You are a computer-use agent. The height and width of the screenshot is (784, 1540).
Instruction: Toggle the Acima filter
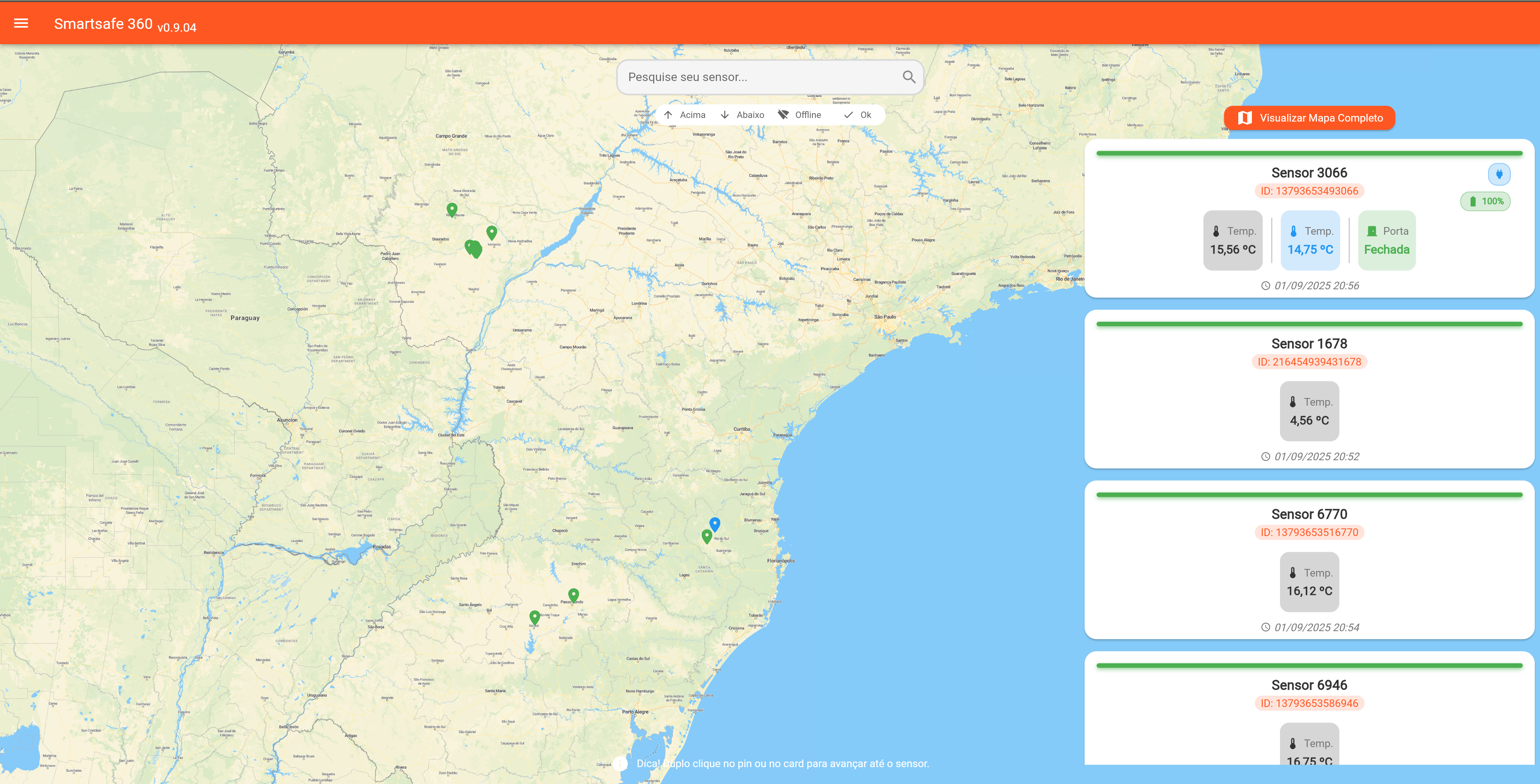point(685,115)
